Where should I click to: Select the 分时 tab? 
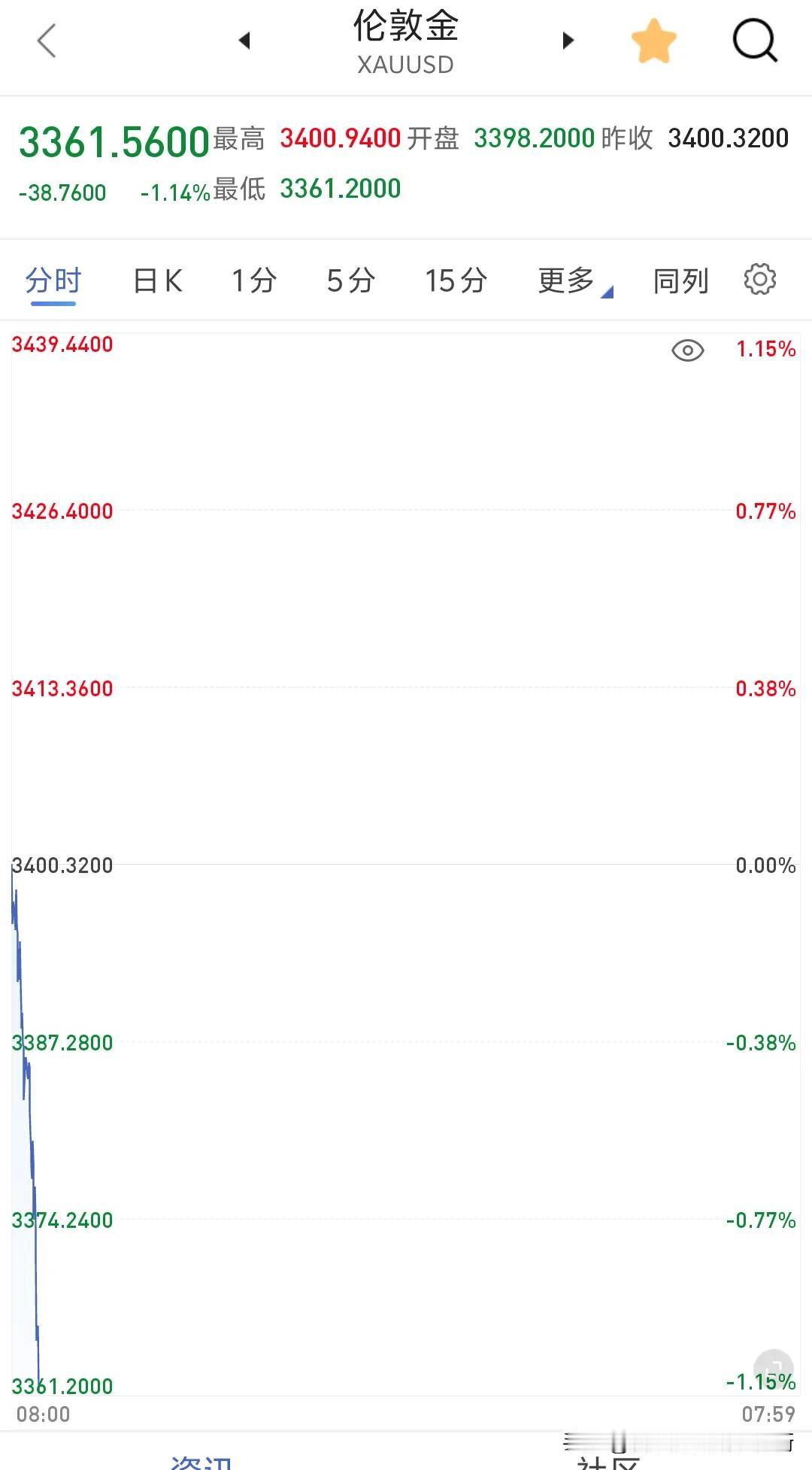[x=53, y=281]
